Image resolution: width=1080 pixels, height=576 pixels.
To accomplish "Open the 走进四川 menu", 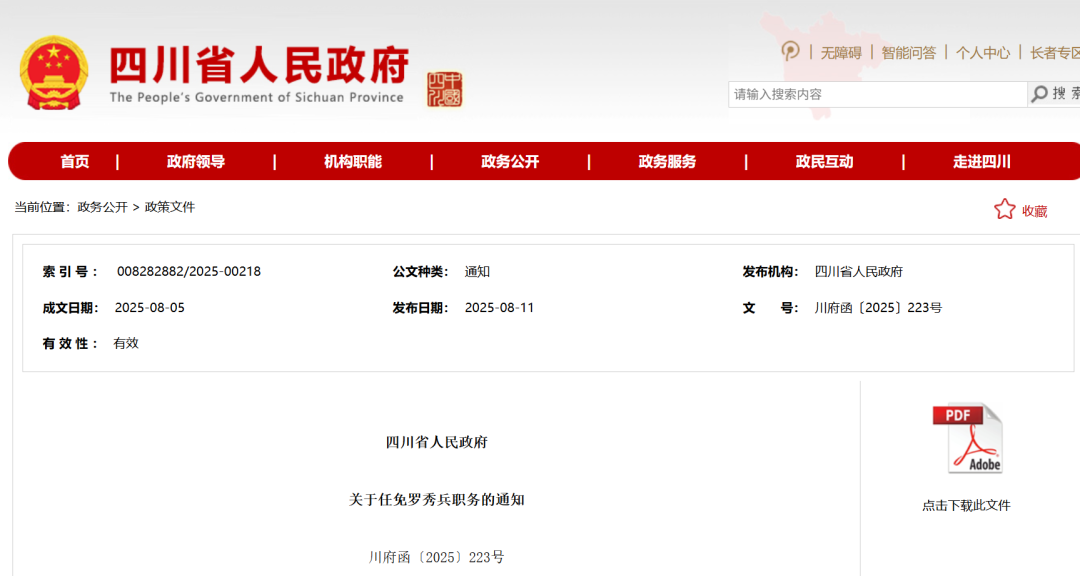I will coord(981,161).
